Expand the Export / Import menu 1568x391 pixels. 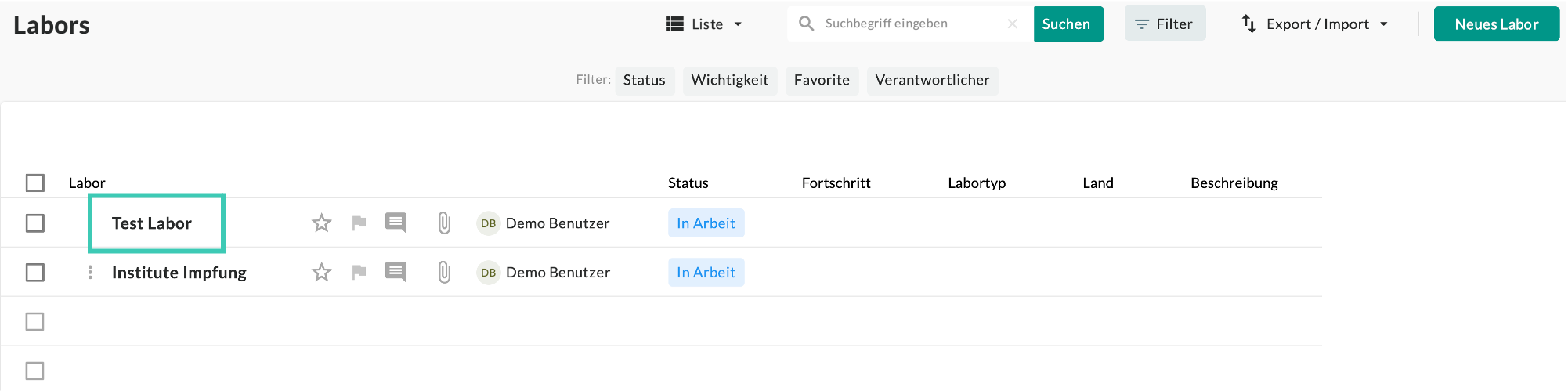coord(1315,24)
